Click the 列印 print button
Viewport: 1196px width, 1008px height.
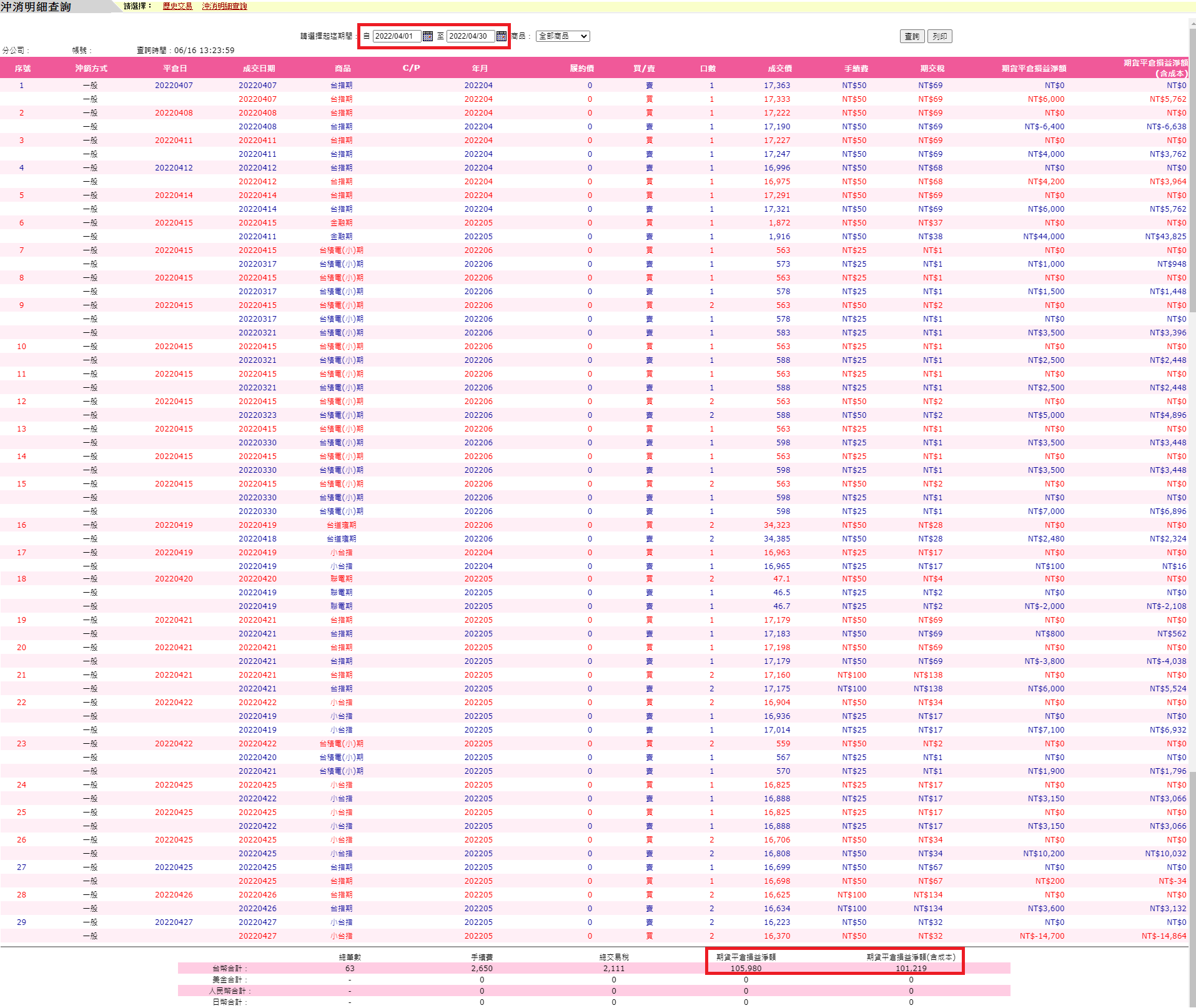[x=939, y=36]
